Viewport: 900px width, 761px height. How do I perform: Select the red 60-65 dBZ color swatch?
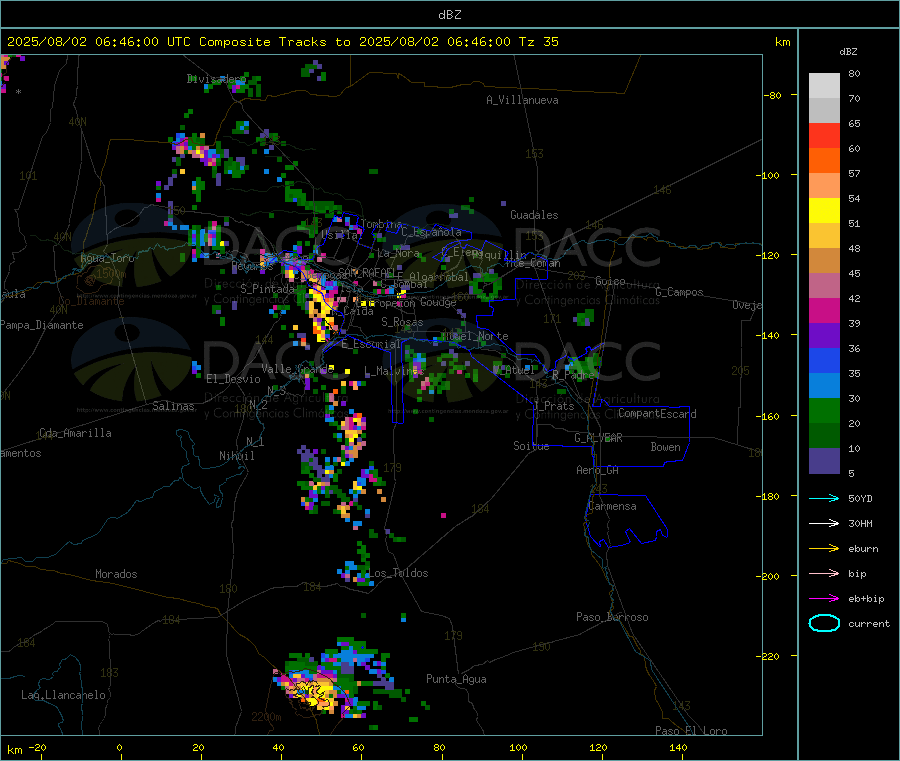(824, 135)
